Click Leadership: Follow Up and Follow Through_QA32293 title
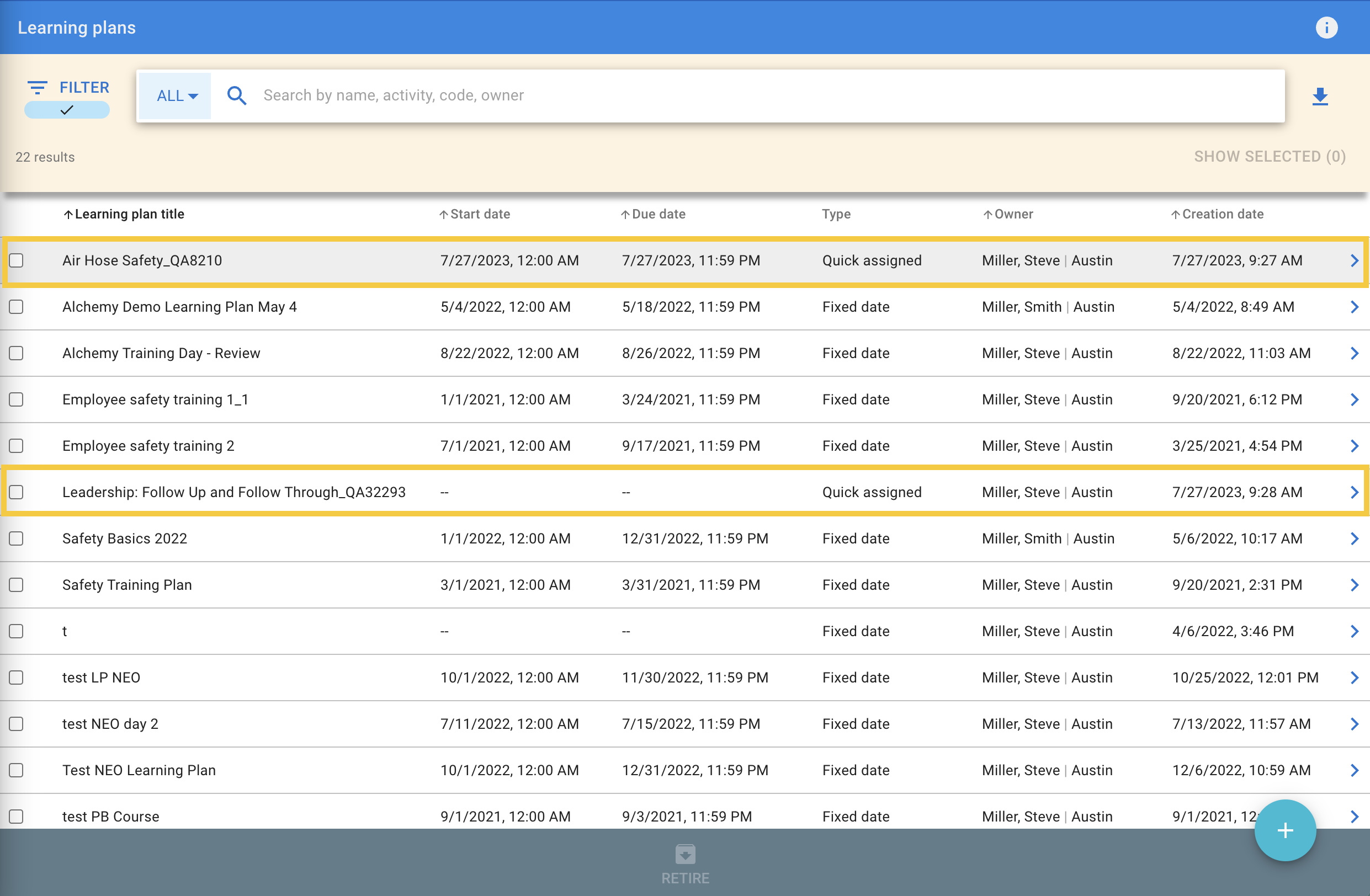Image resolution: width=1370 pixels, height=896 pixels. click(x=233, y=493)
